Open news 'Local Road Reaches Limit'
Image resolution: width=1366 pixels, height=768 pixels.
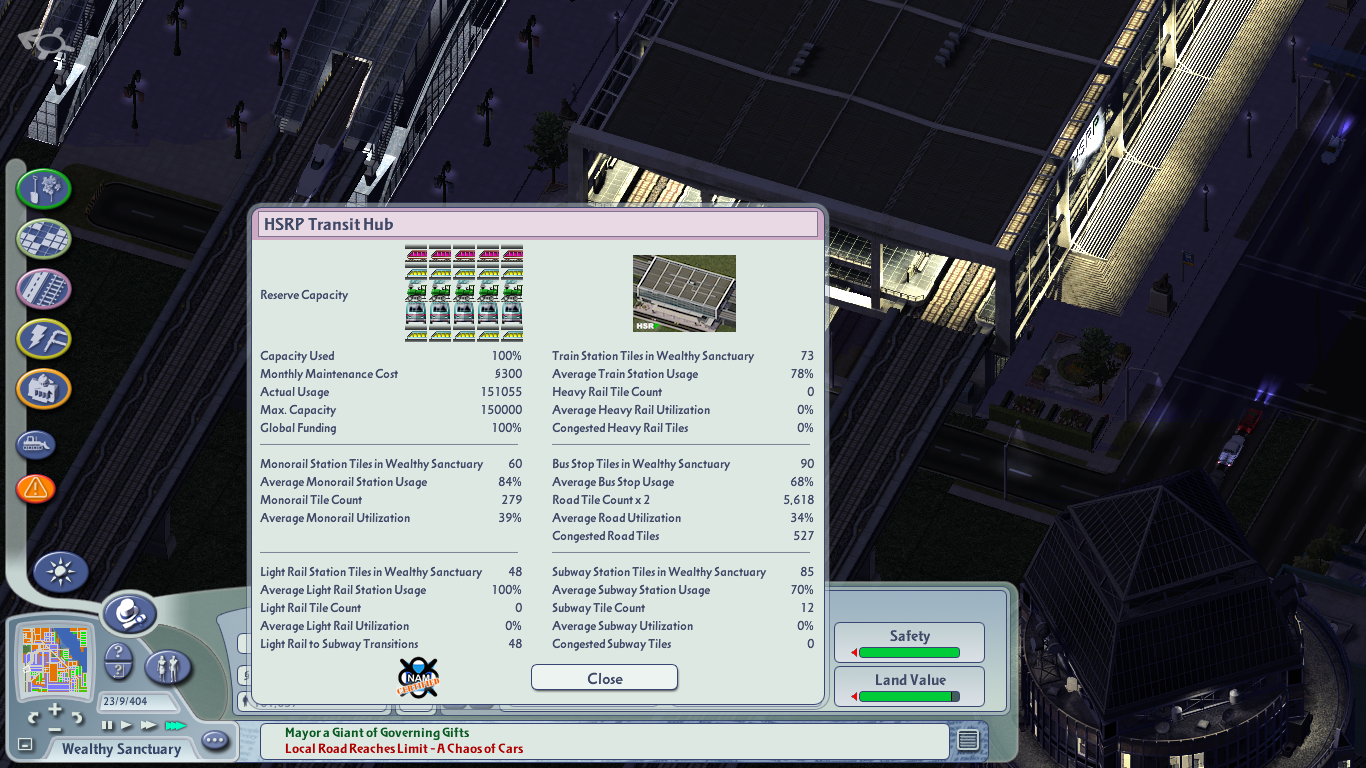[x=404, y=748]
